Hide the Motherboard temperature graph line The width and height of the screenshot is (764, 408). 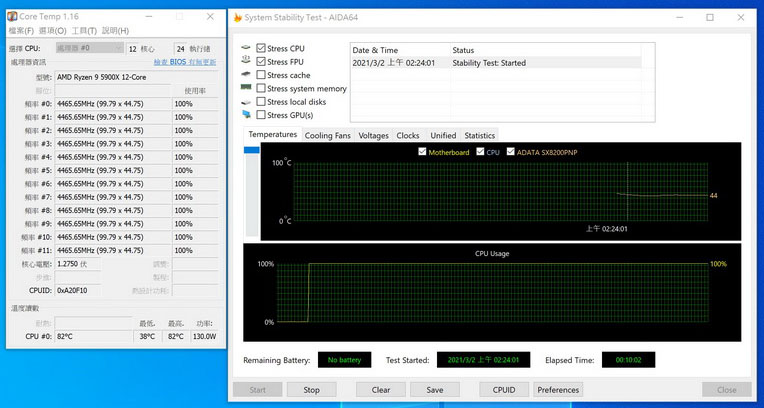pyautogui.click(x=422, y=152)
